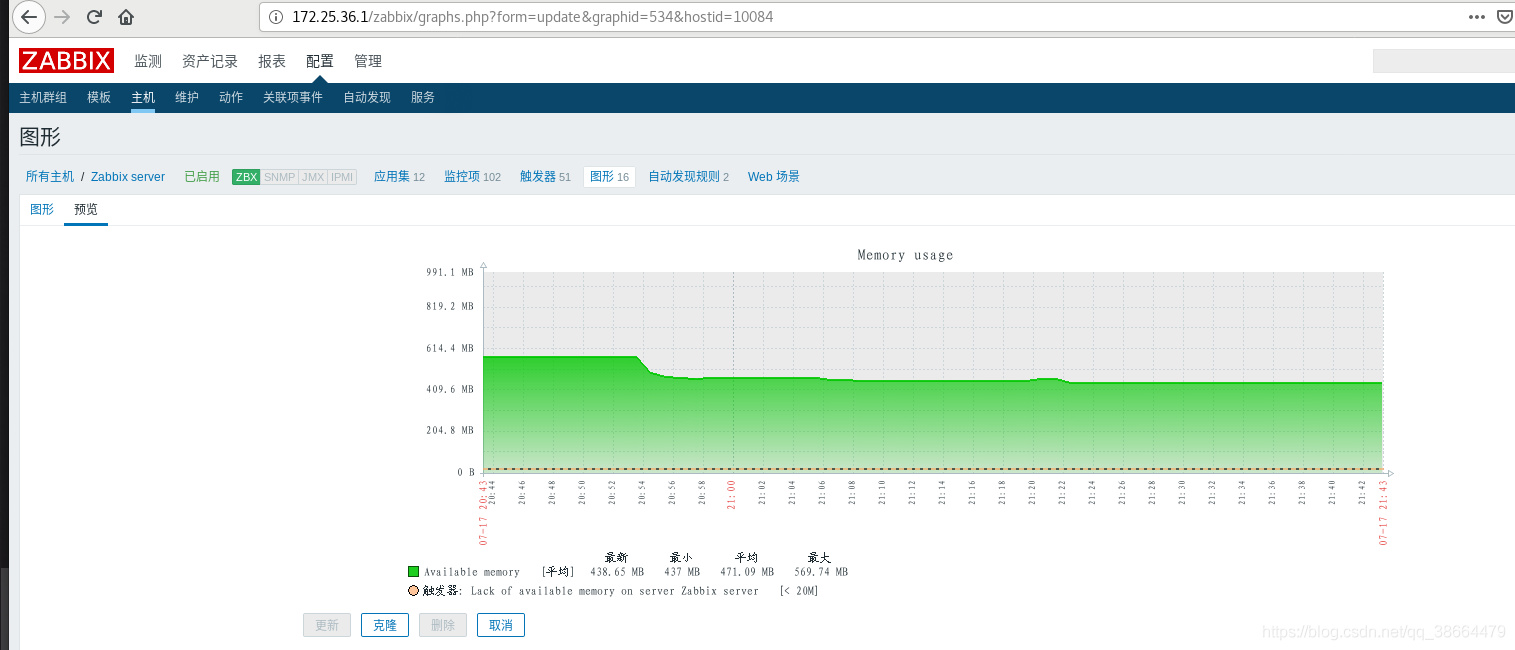
Task: Click the Zabbix search field
Action: pos(1443,61)
